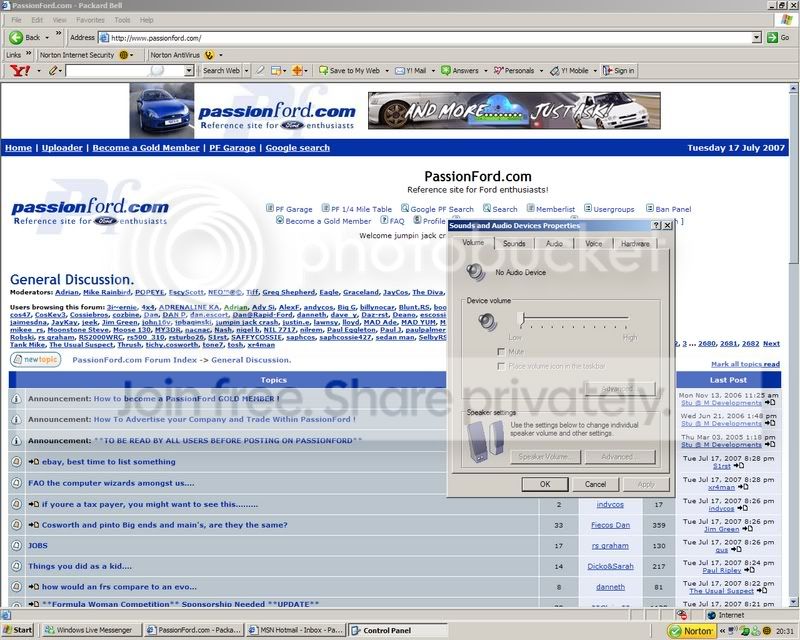The image size is (800, 640).
Task: Click the Norton tray icon in taskbar
Action: (690, 631)
